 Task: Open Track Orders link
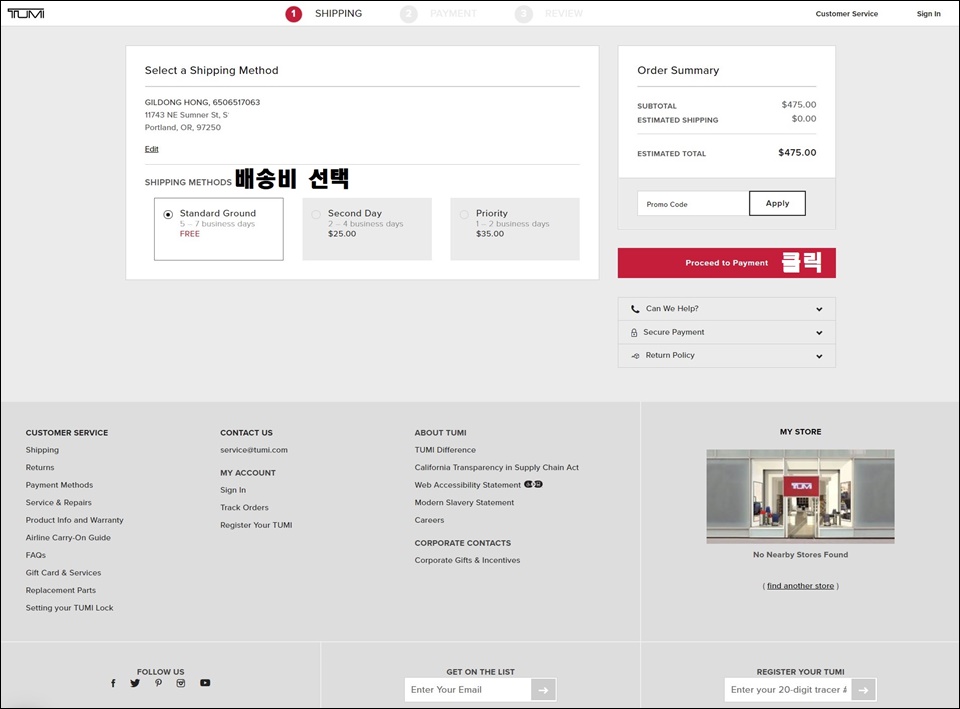click(244, 508)
